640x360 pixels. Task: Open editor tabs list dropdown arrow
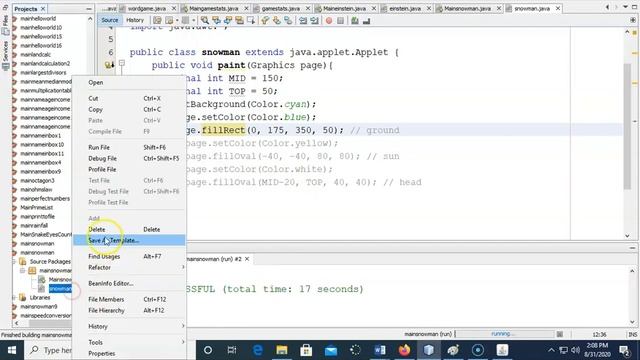[626, 7]
